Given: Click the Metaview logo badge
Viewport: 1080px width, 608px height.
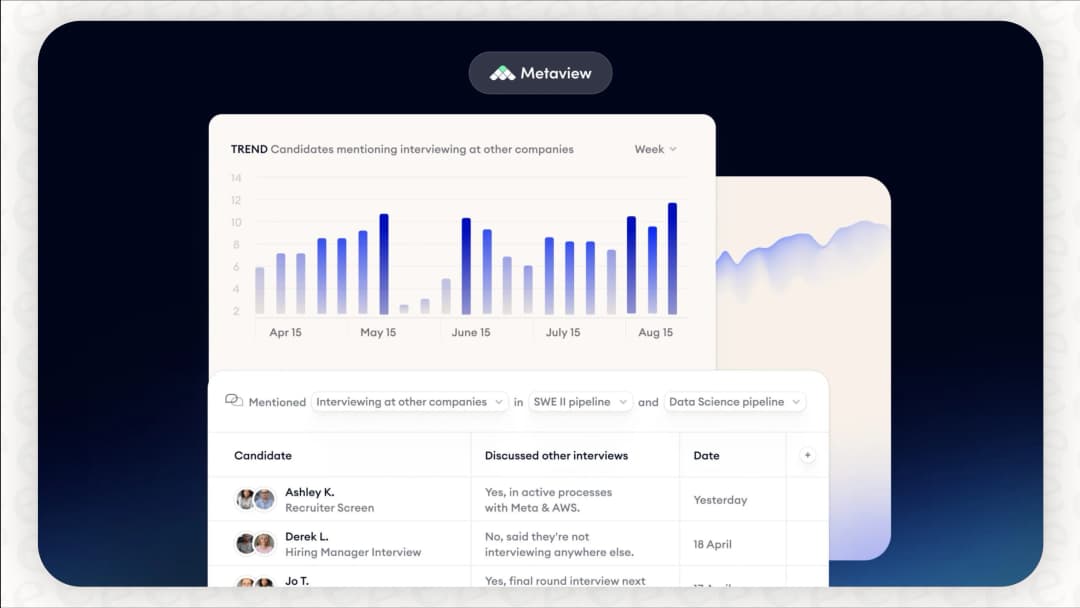Looking at the screenshot, I should pos(540,73).
